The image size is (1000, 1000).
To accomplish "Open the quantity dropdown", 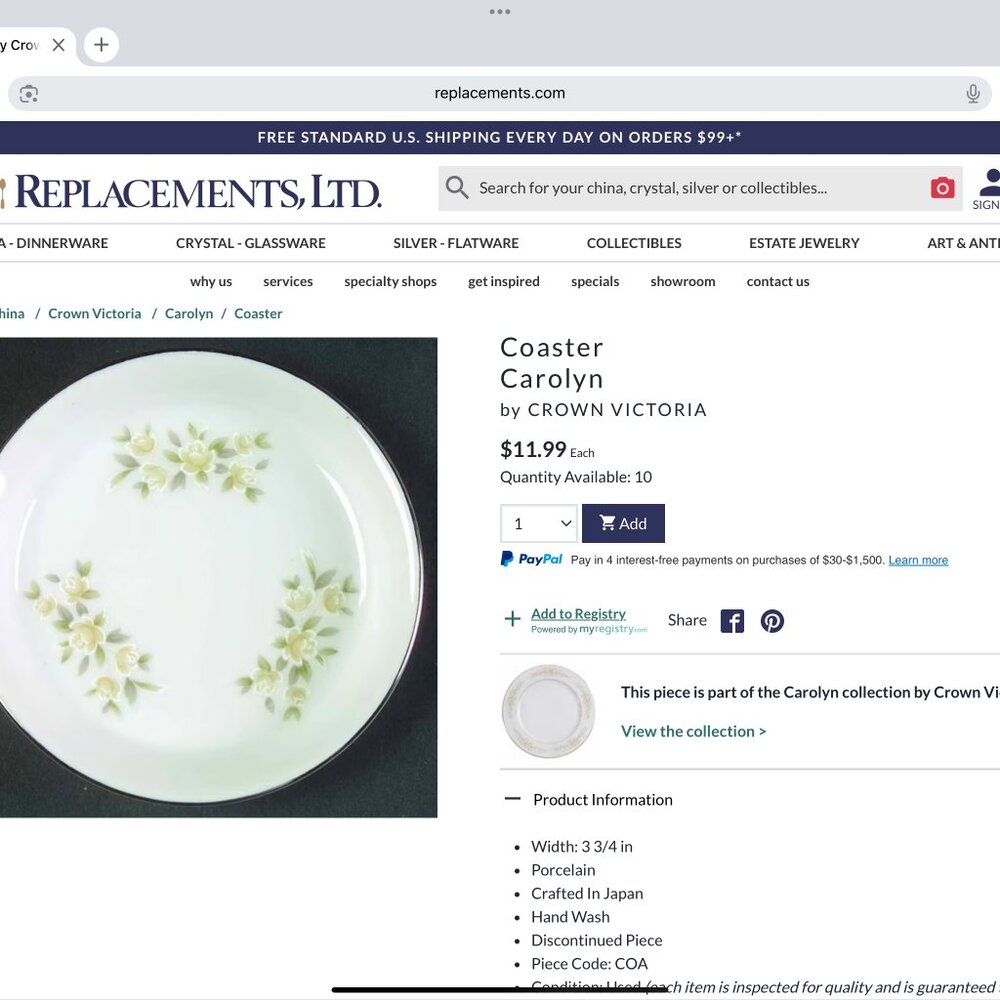I will coord(539,523).
